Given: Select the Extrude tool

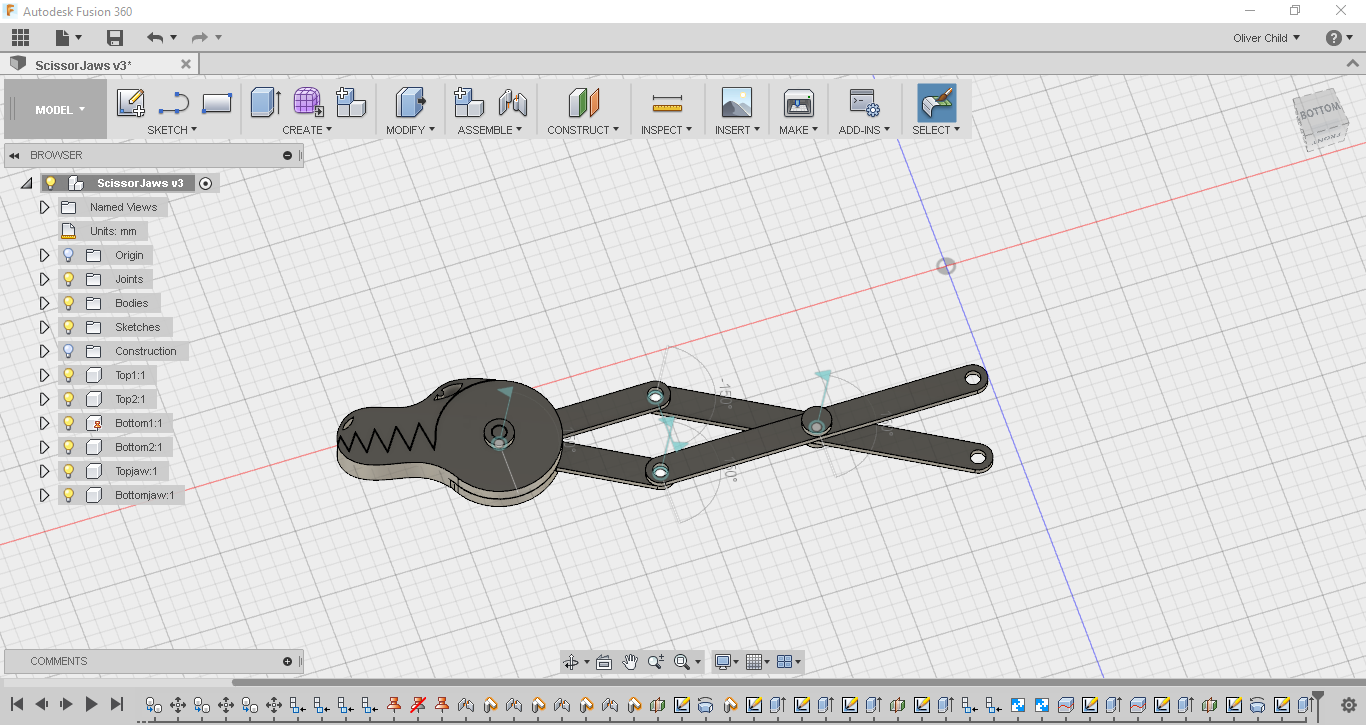Looking at the screenshot, I should [265, 103].
